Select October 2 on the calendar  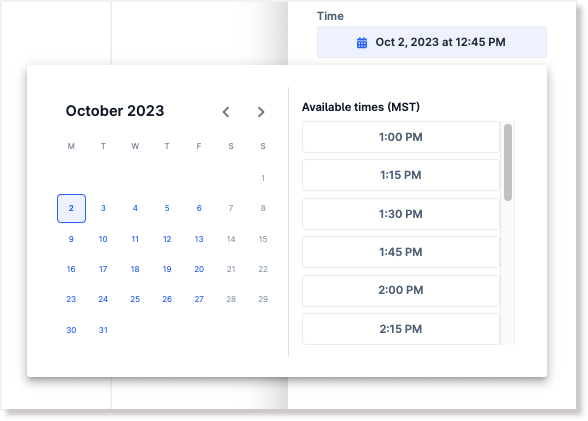click(x=71, y=208)
